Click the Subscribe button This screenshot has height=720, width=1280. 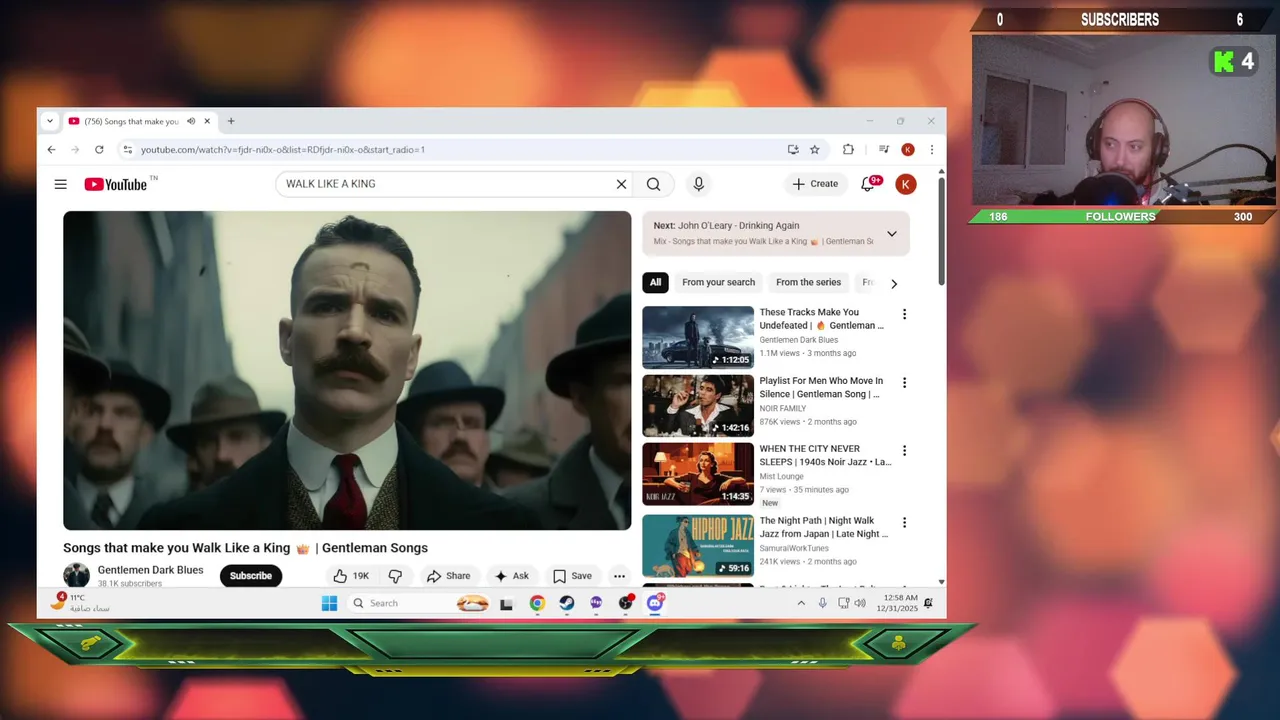pos(251,576)
